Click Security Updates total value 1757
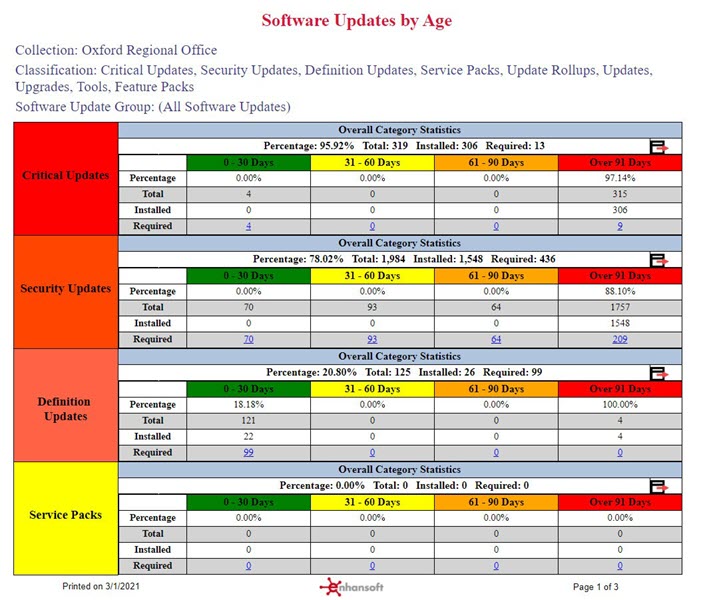Screen dimensions: 703x600 (x=620, y=307)
